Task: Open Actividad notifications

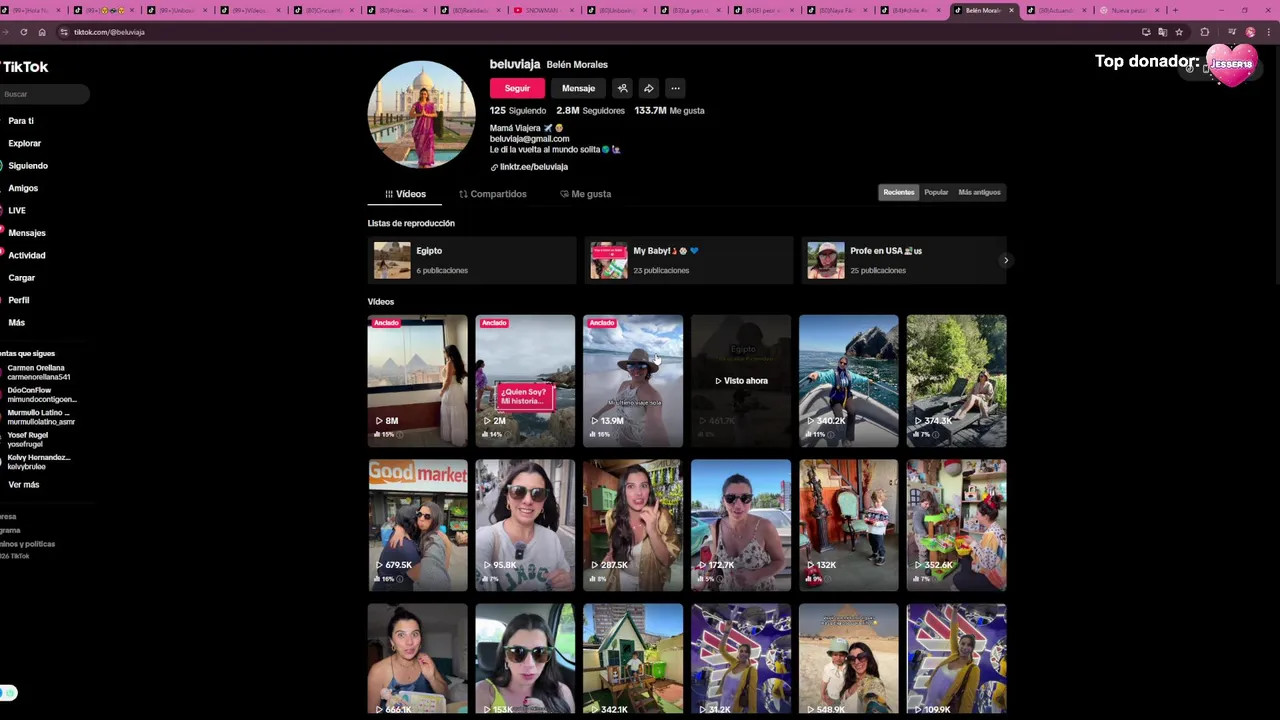Action: [26, 255]
